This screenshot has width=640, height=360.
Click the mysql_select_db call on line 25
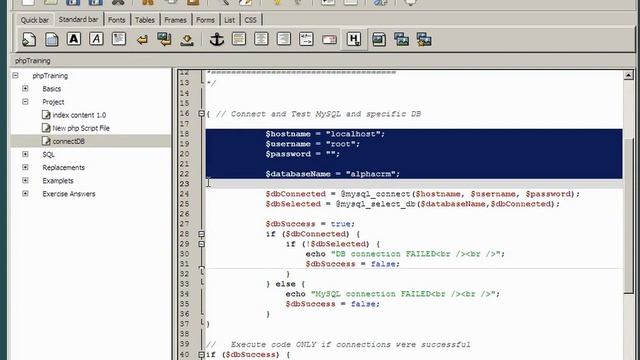point(447,204)
